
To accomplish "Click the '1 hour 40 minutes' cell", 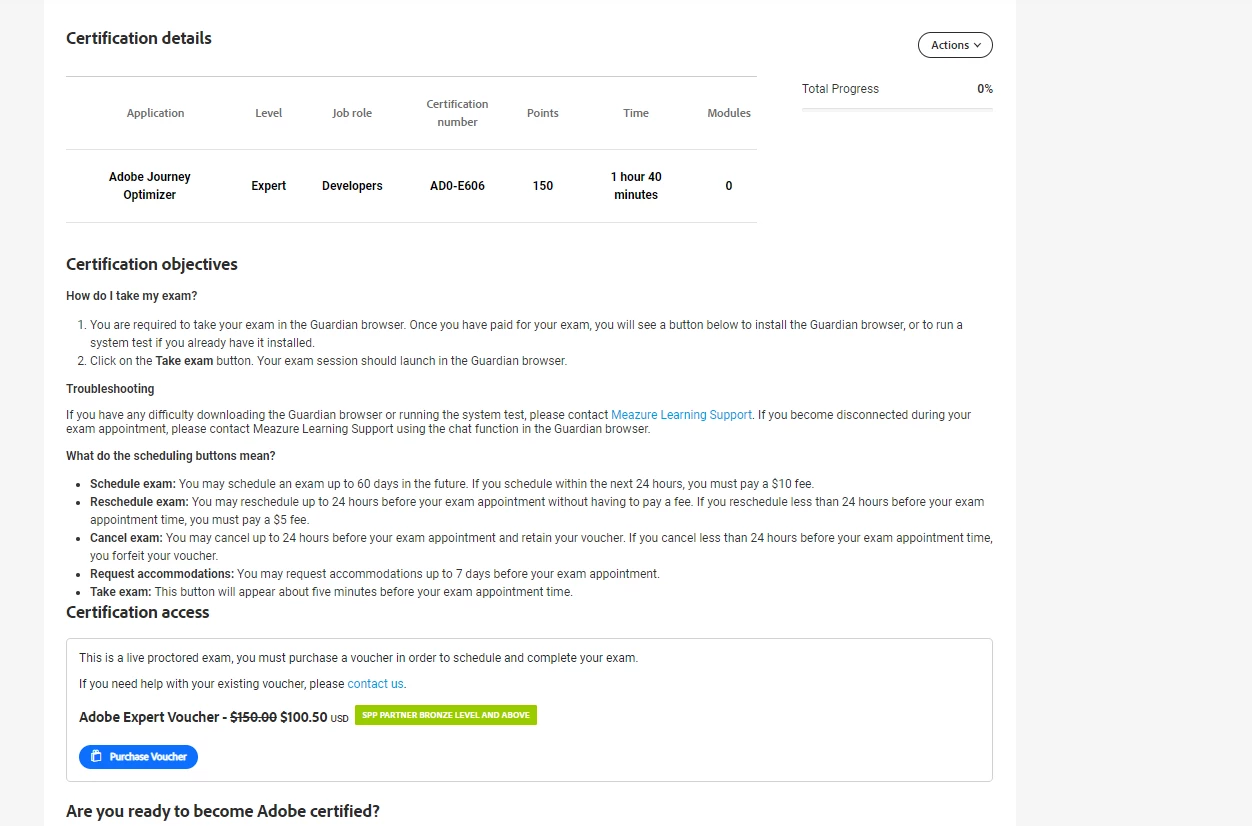I will 636,186.
